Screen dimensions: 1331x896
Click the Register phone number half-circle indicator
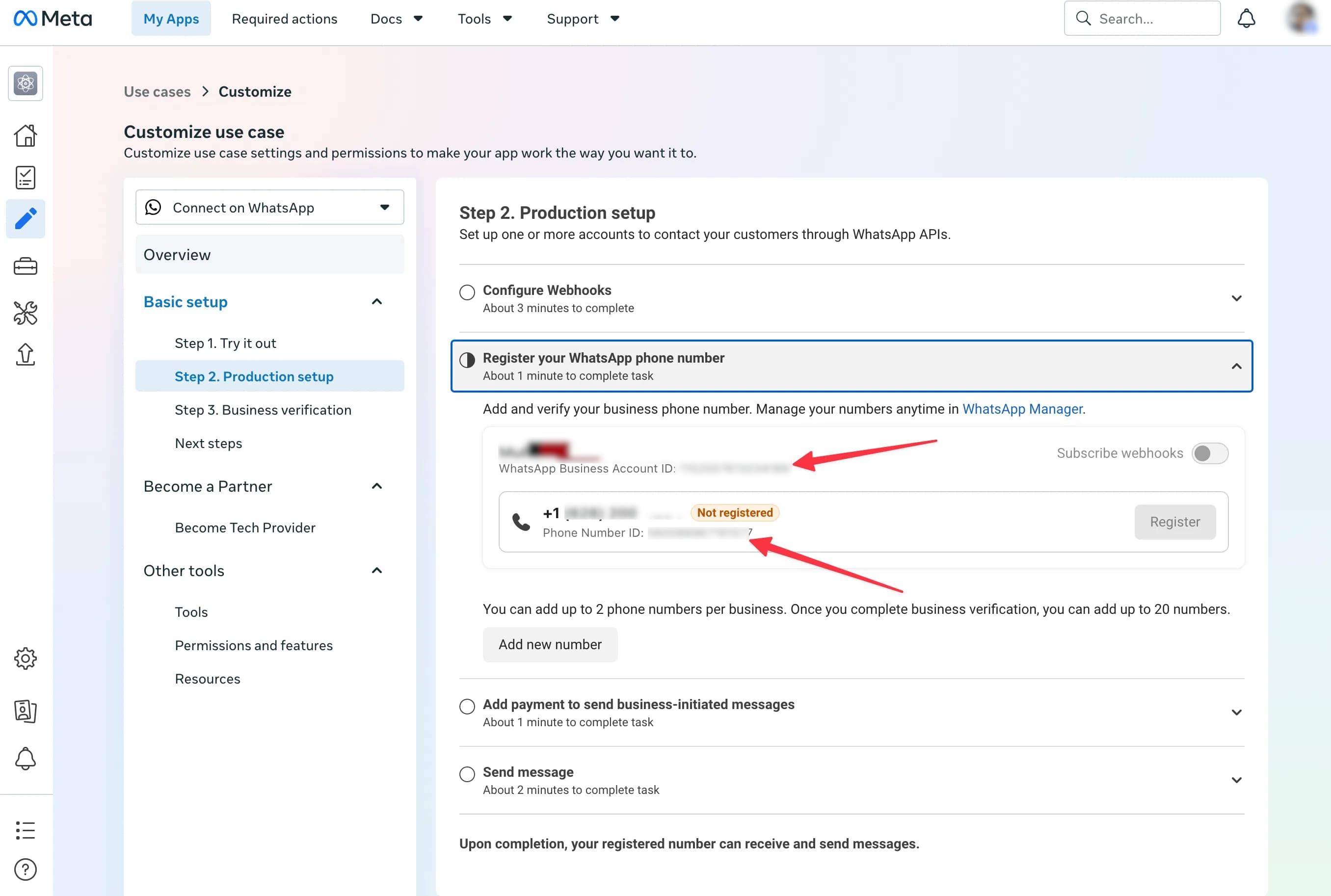click(467, 360)
